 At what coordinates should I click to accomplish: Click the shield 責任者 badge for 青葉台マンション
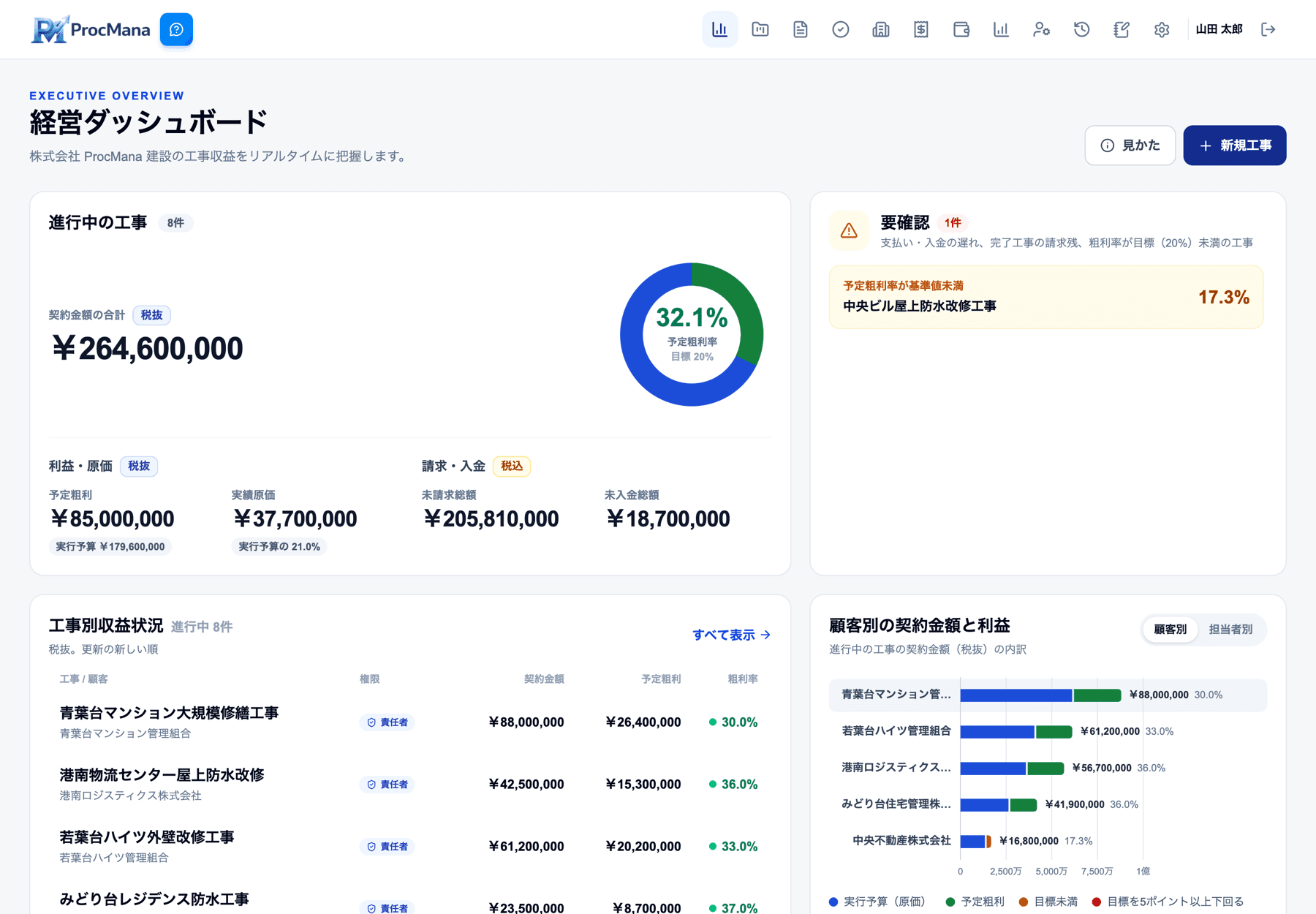(387, 722)
